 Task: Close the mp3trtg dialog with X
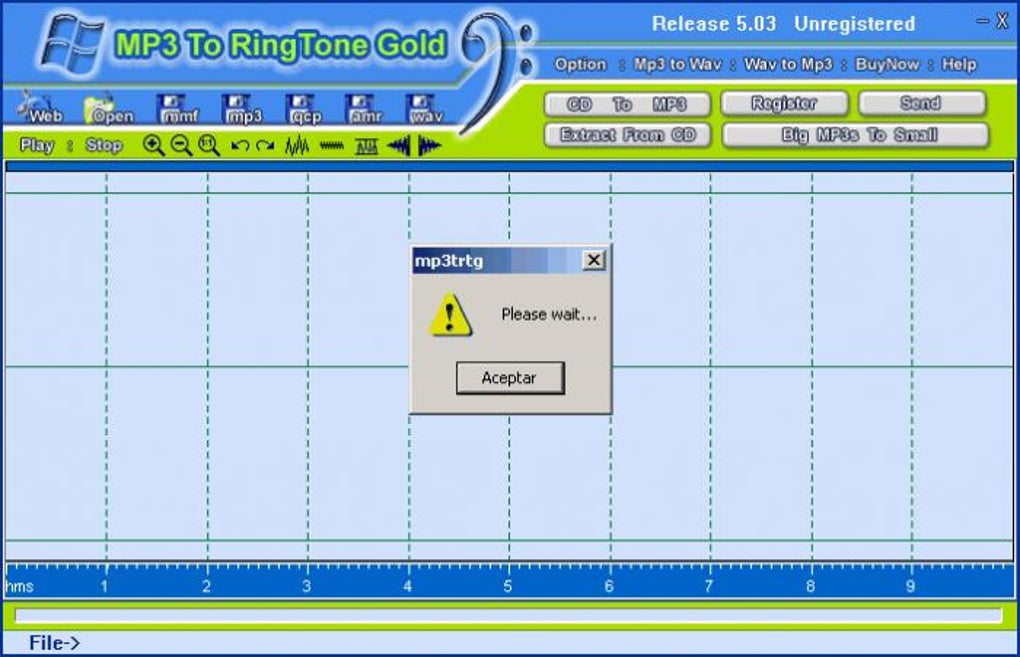pos(593,260)
